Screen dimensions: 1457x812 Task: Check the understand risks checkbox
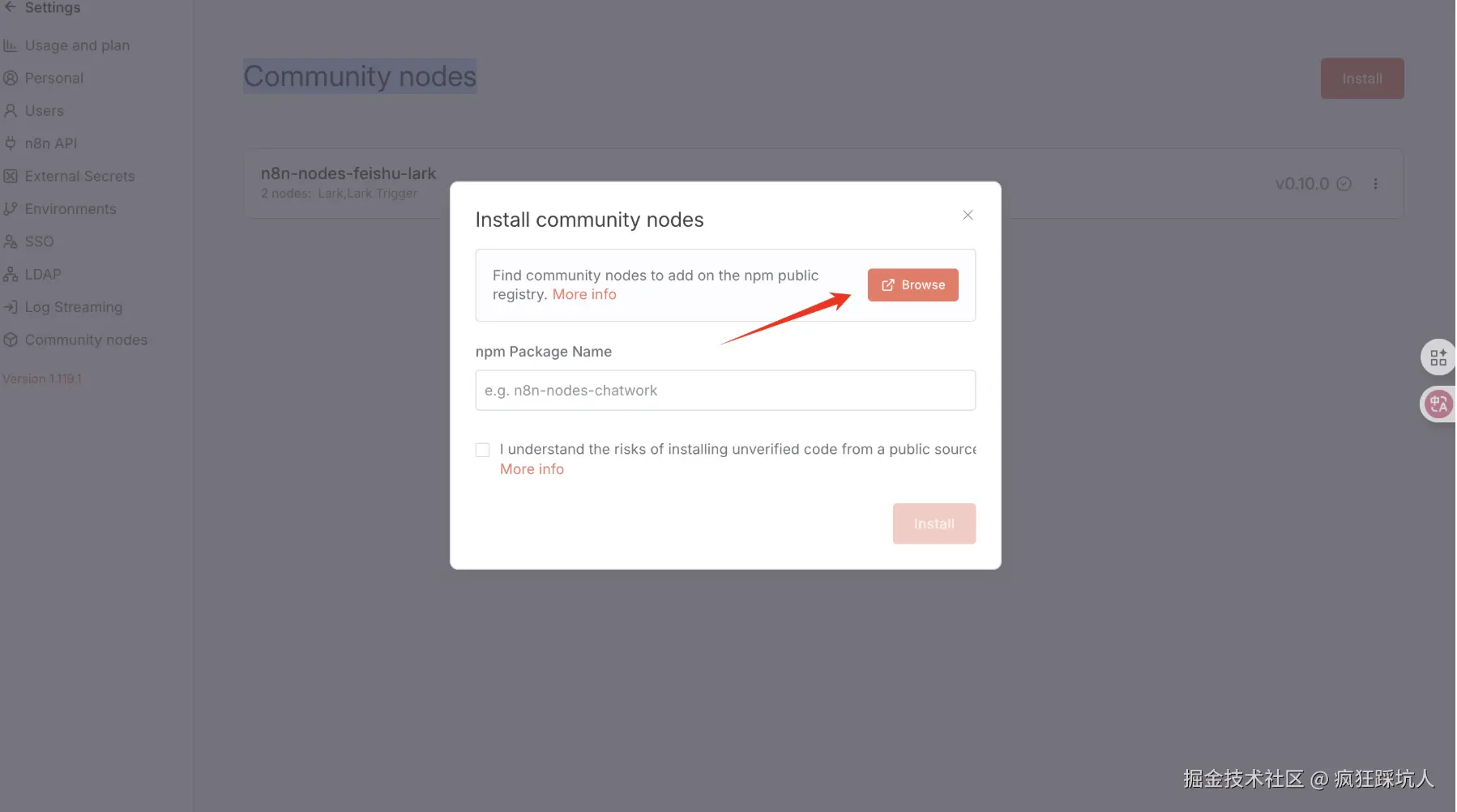483,450
